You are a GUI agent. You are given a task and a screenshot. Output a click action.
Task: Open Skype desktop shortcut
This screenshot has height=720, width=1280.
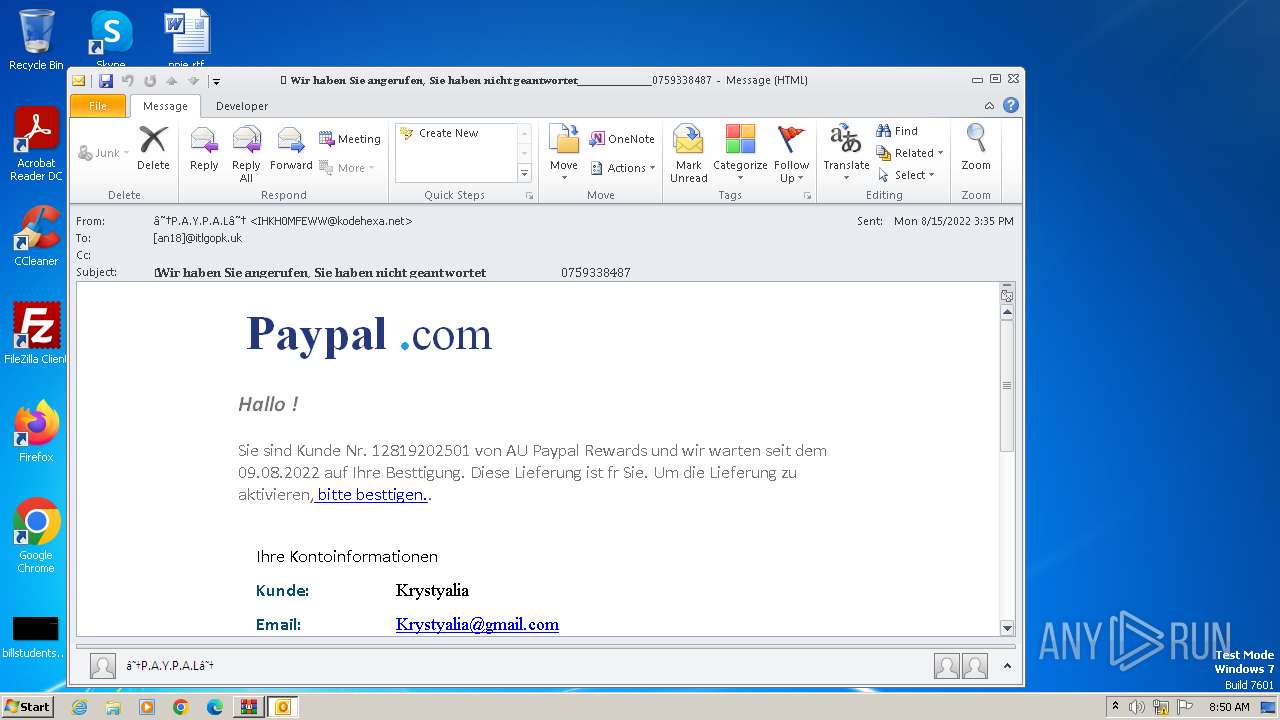(x=110, y=40)
